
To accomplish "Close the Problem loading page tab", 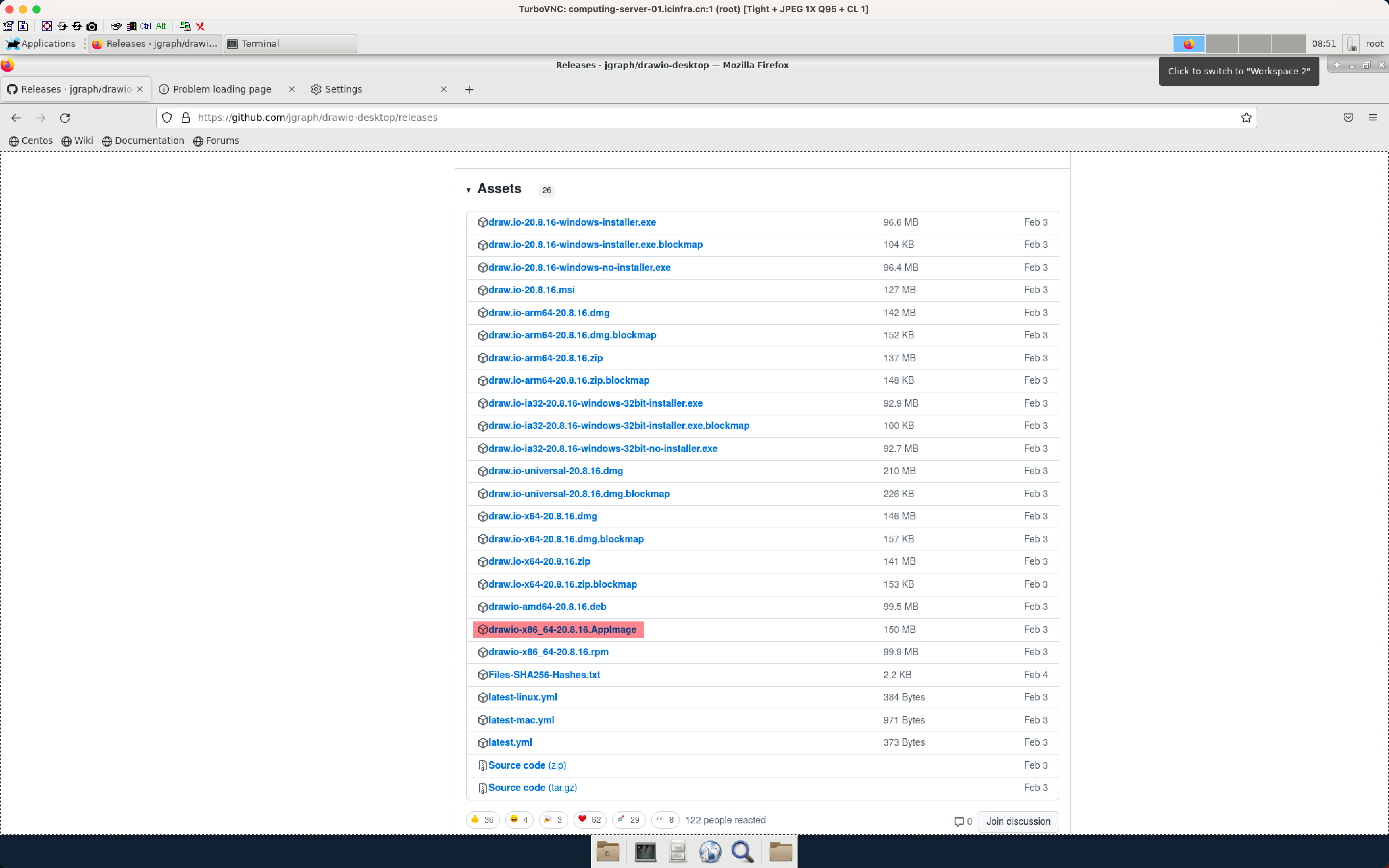I will click(x=292, y=90).
